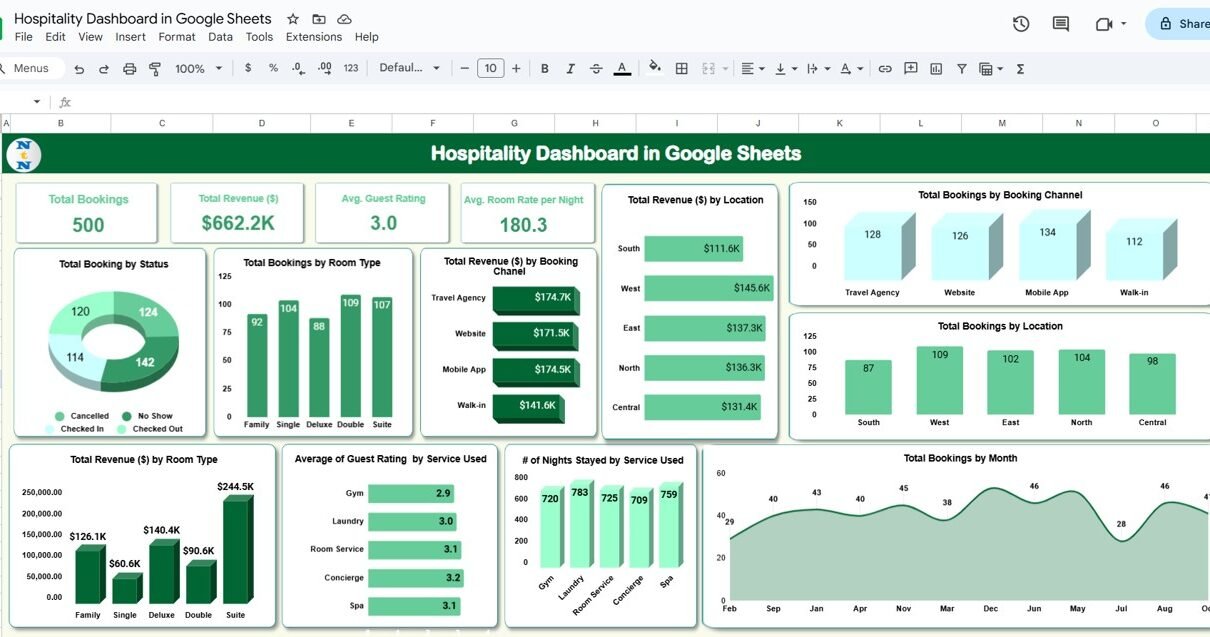Insert a chart
The image size is (1210, 637).
click(936, 69)
